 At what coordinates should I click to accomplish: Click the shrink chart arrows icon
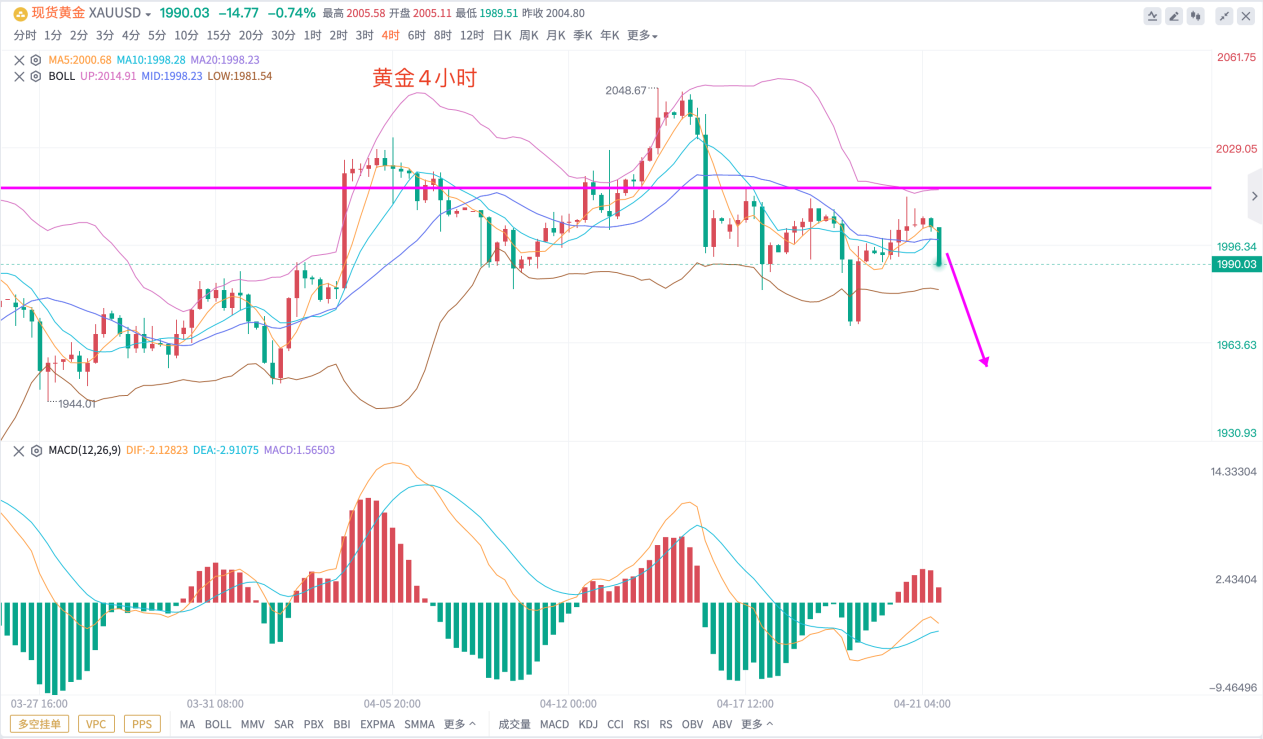tap(1224, 16)
